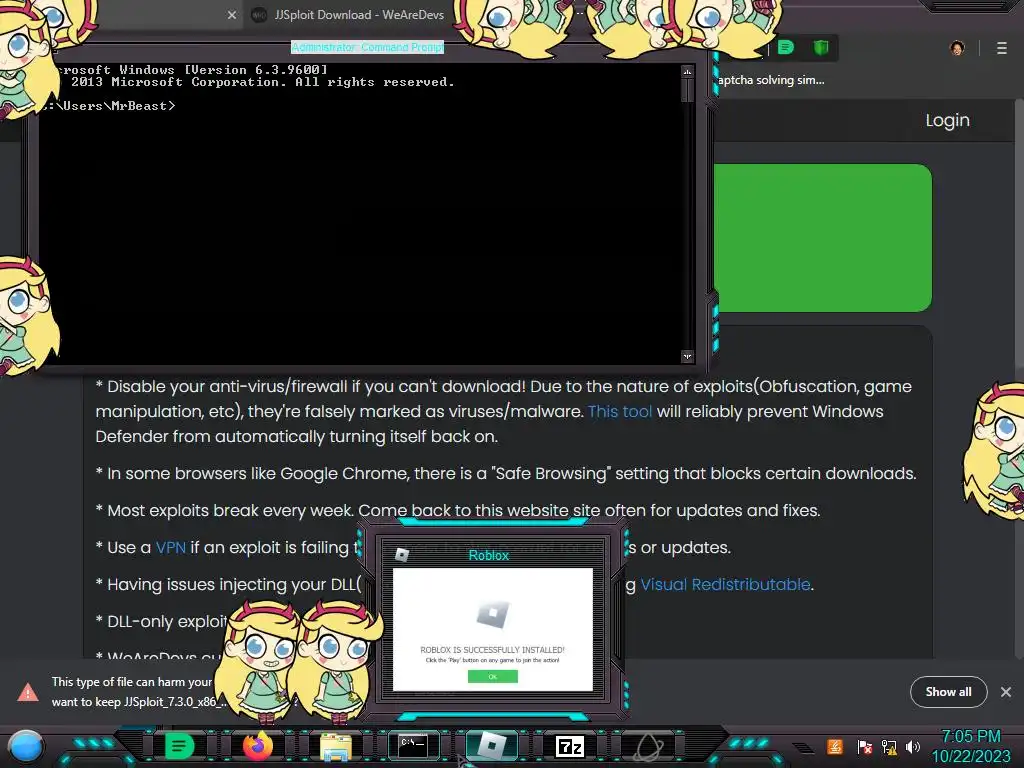Viewport: 1024px width, 768px height.
Task: Open the Start orb on the taskbar
Action: (25, 746)
